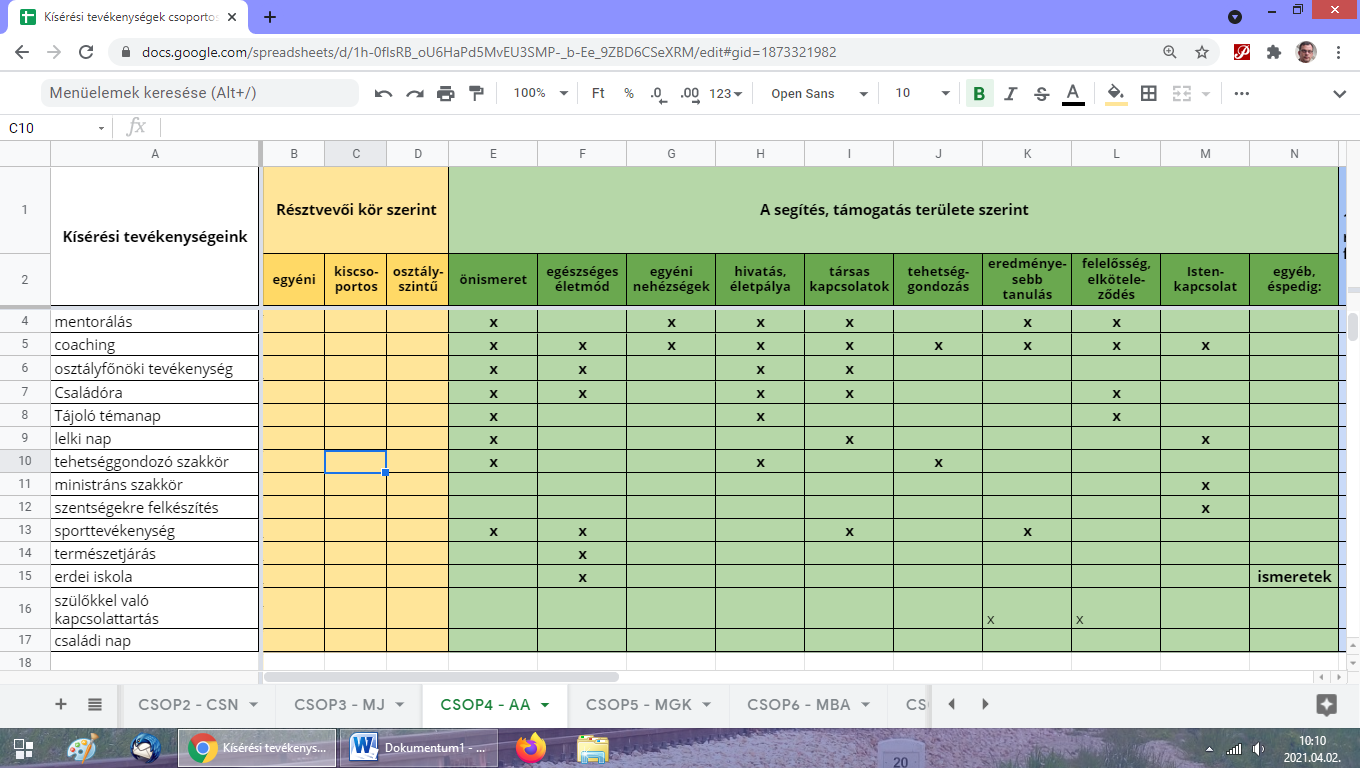Activate the paint format roller

pos(476,93)
